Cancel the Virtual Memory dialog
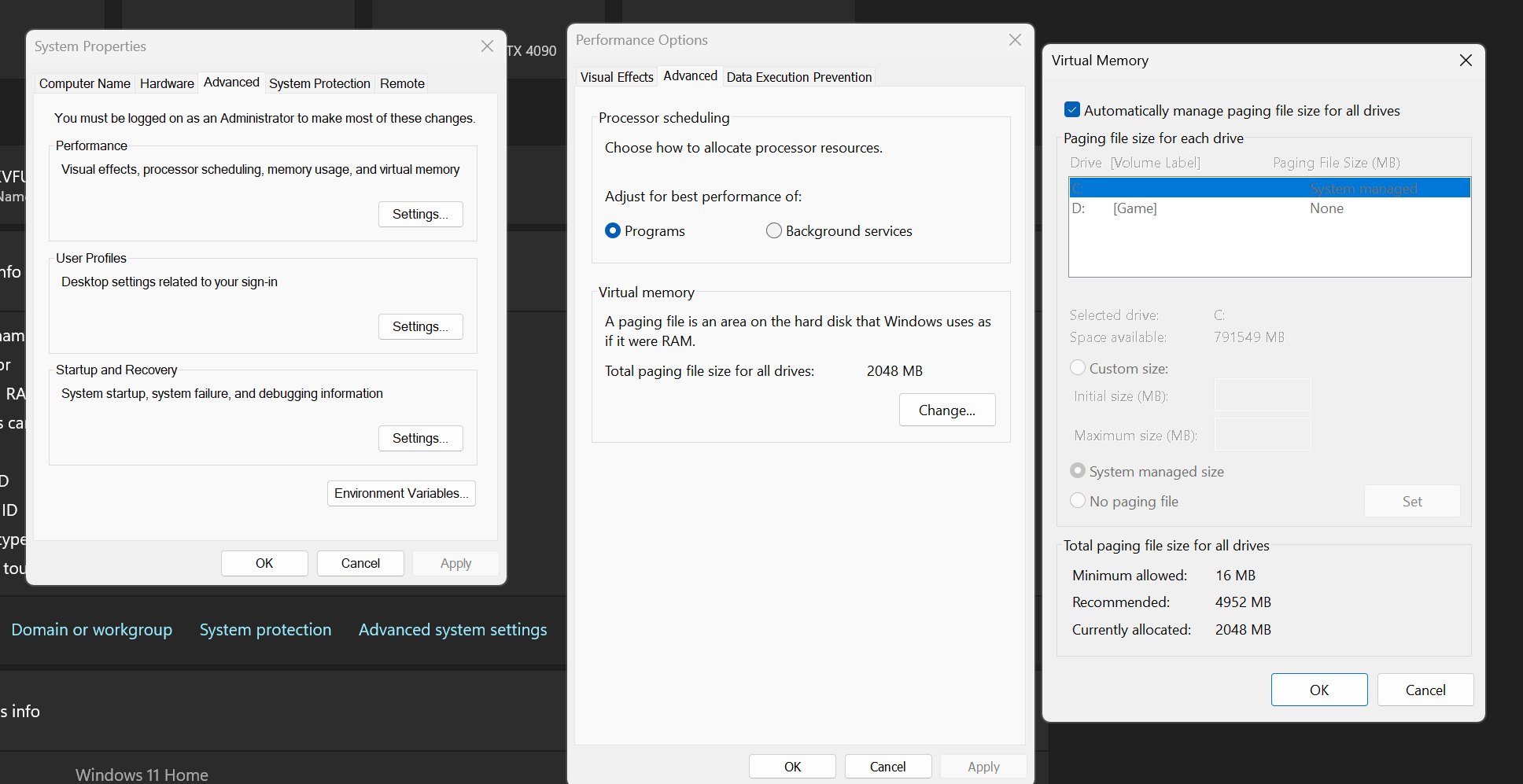This screenshot has width=1523, height=784. 1425,690
